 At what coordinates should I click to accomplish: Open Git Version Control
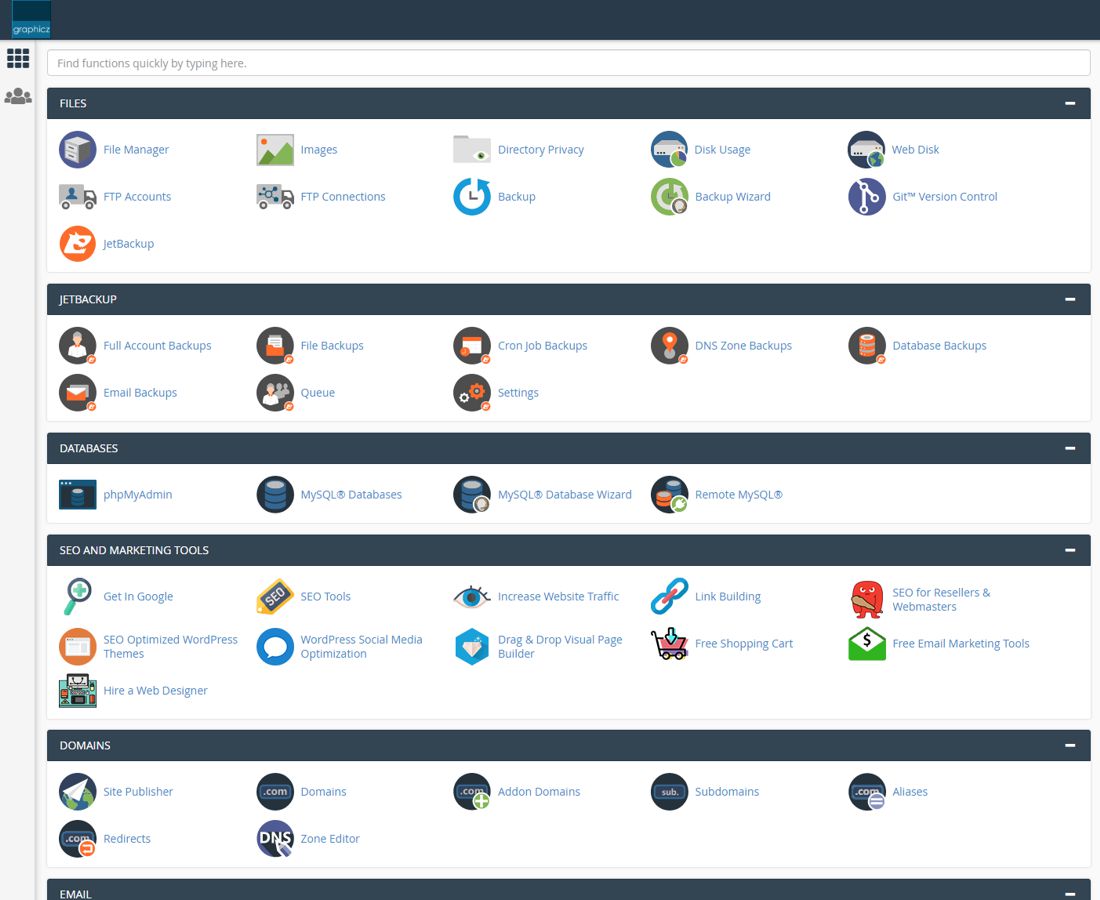pos(945,196)
